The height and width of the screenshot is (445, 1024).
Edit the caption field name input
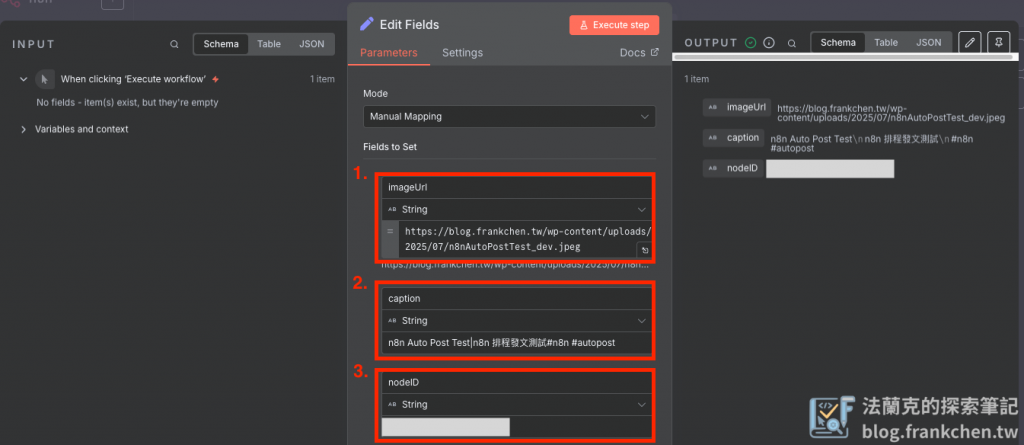[x=517, y=299]
